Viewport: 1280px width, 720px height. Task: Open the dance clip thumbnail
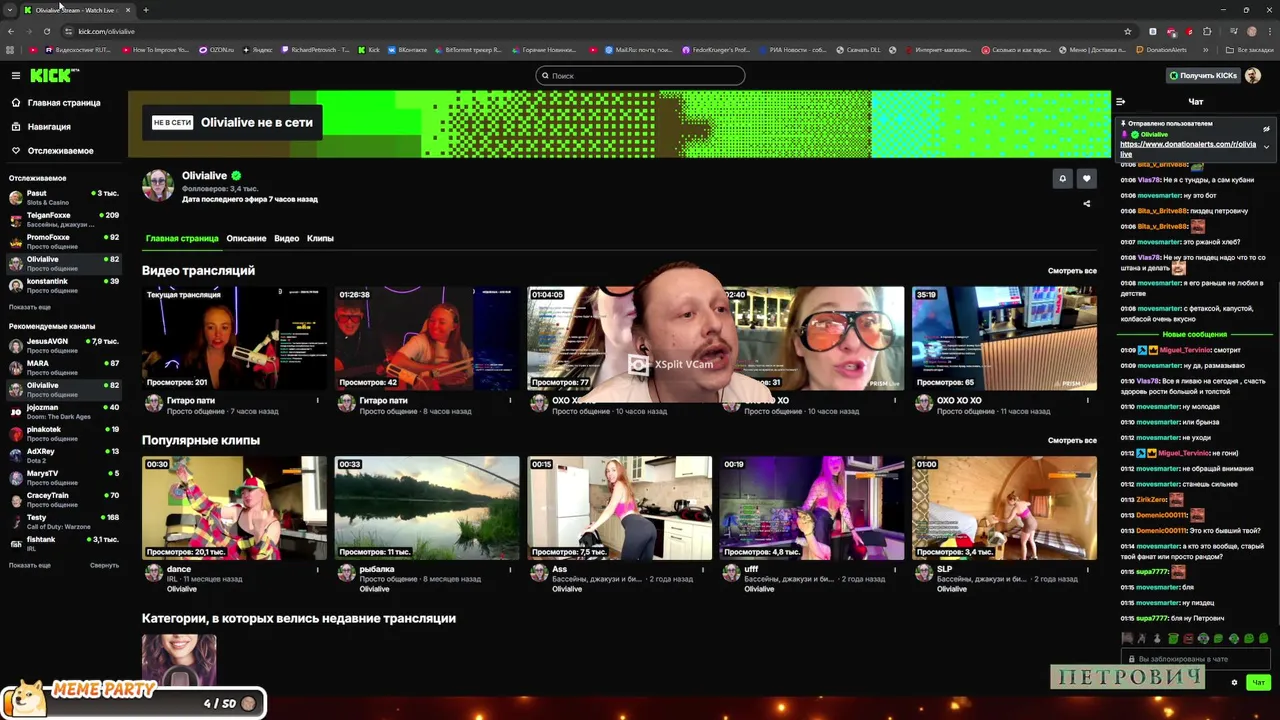pyautogui.click(x=234, y=508)
